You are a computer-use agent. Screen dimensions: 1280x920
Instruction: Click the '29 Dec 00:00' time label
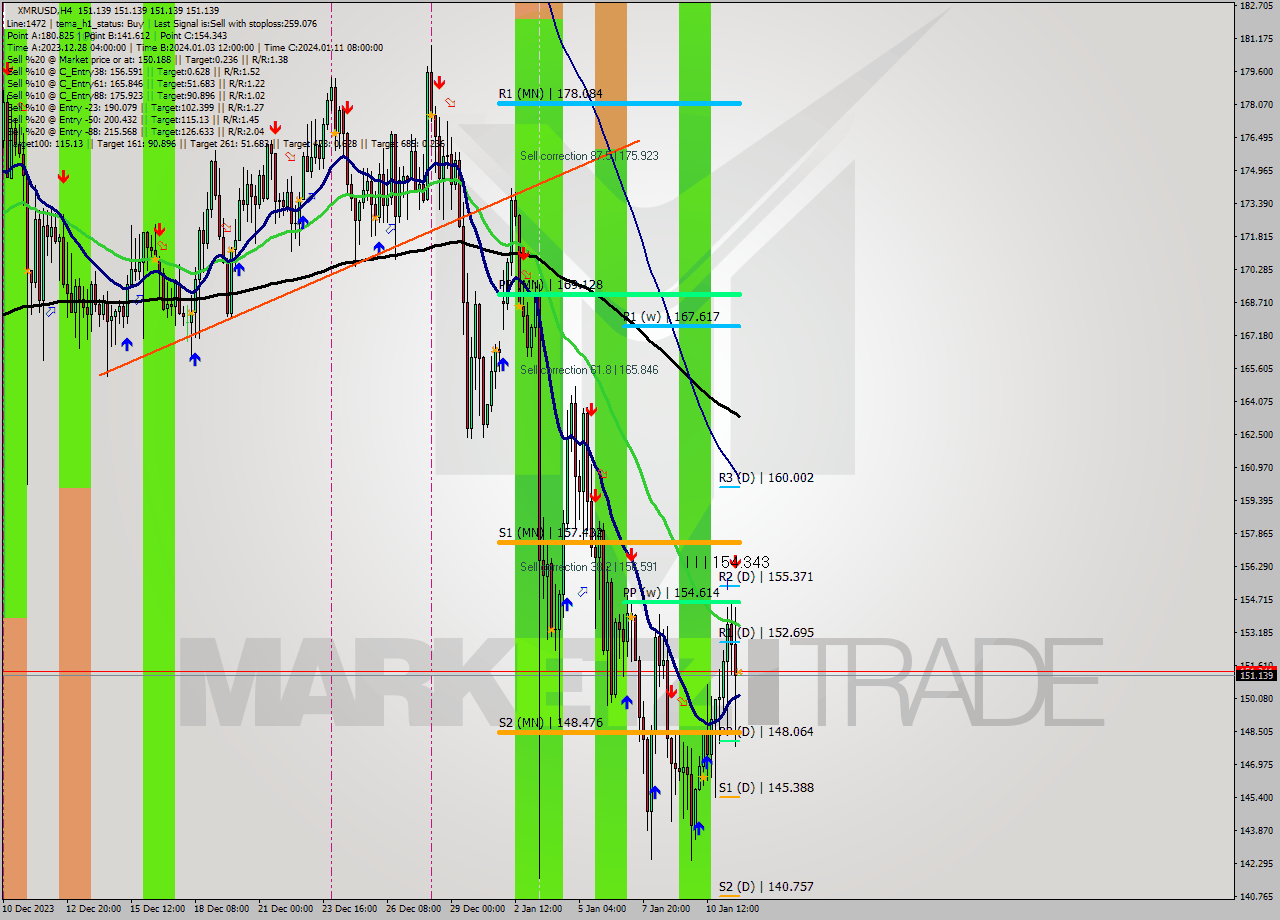pos(478,909)
